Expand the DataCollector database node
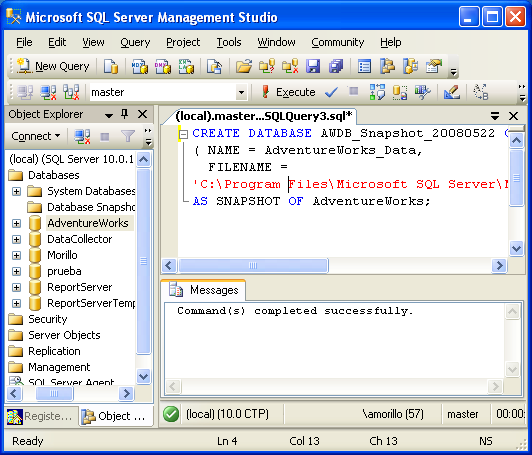 coord(16,239)
